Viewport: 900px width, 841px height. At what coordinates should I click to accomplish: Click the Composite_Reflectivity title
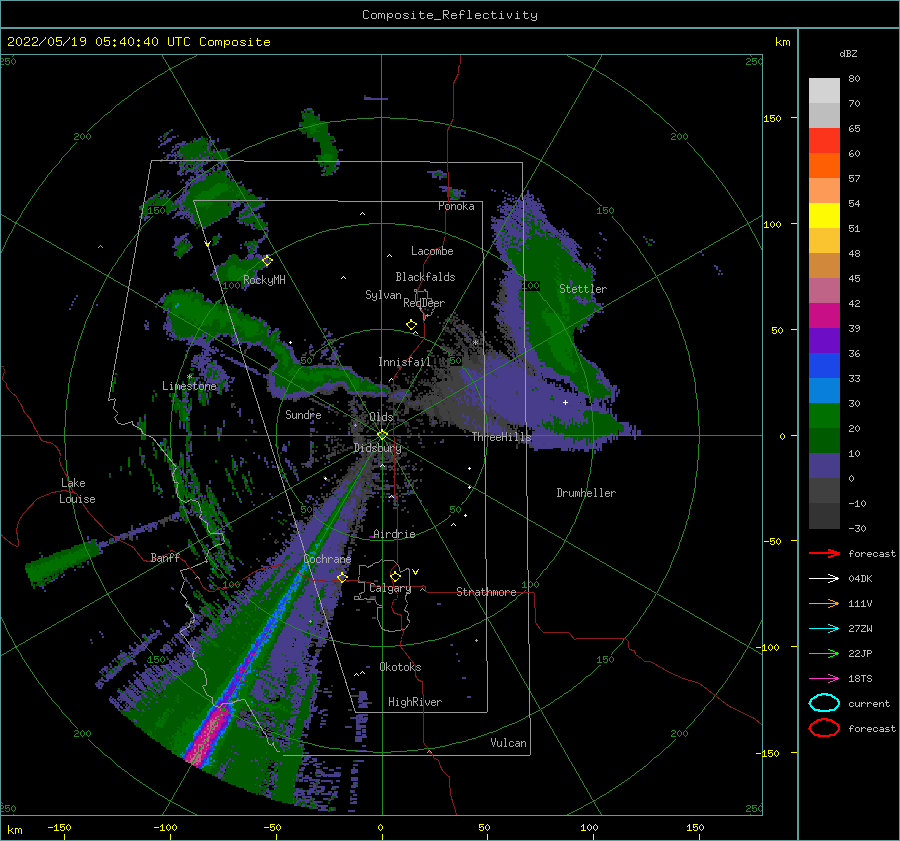(449, 15)
